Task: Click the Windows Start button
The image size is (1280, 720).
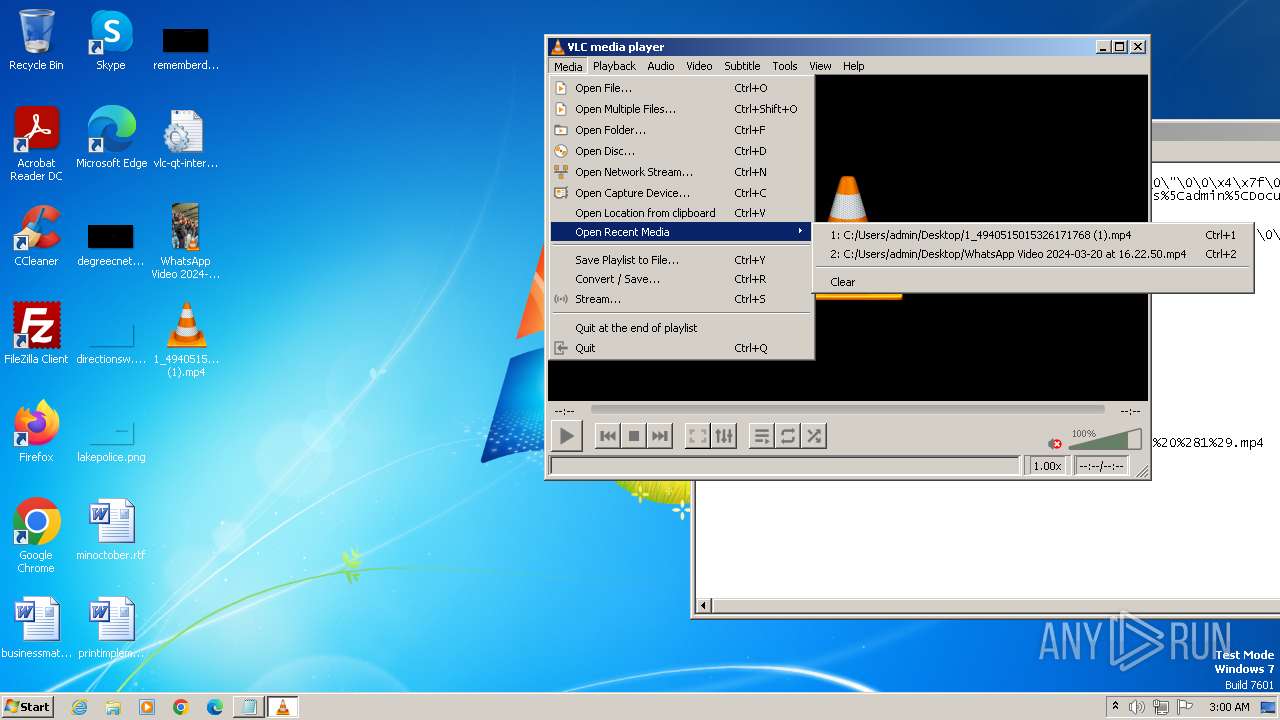Action: click(x=27, y=707)
